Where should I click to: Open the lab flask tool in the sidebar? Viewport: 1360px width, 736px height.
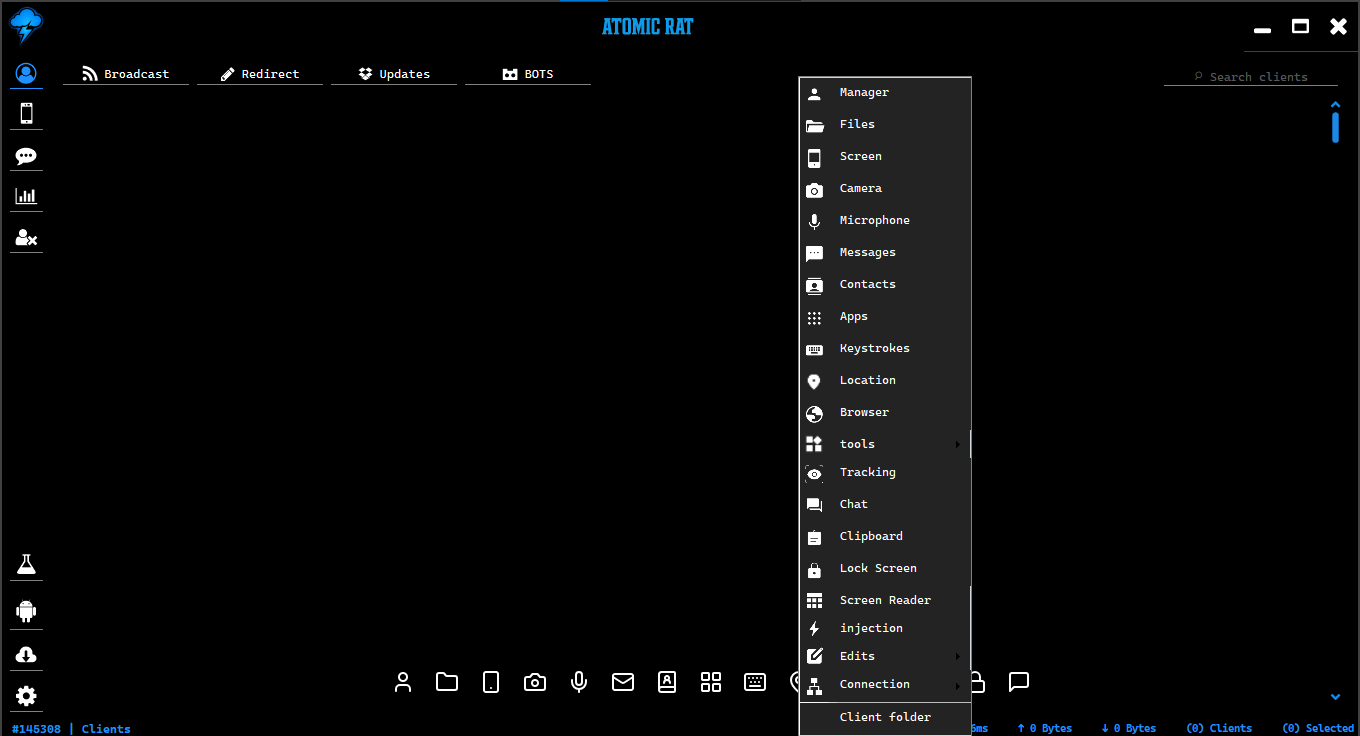point(26,564)
